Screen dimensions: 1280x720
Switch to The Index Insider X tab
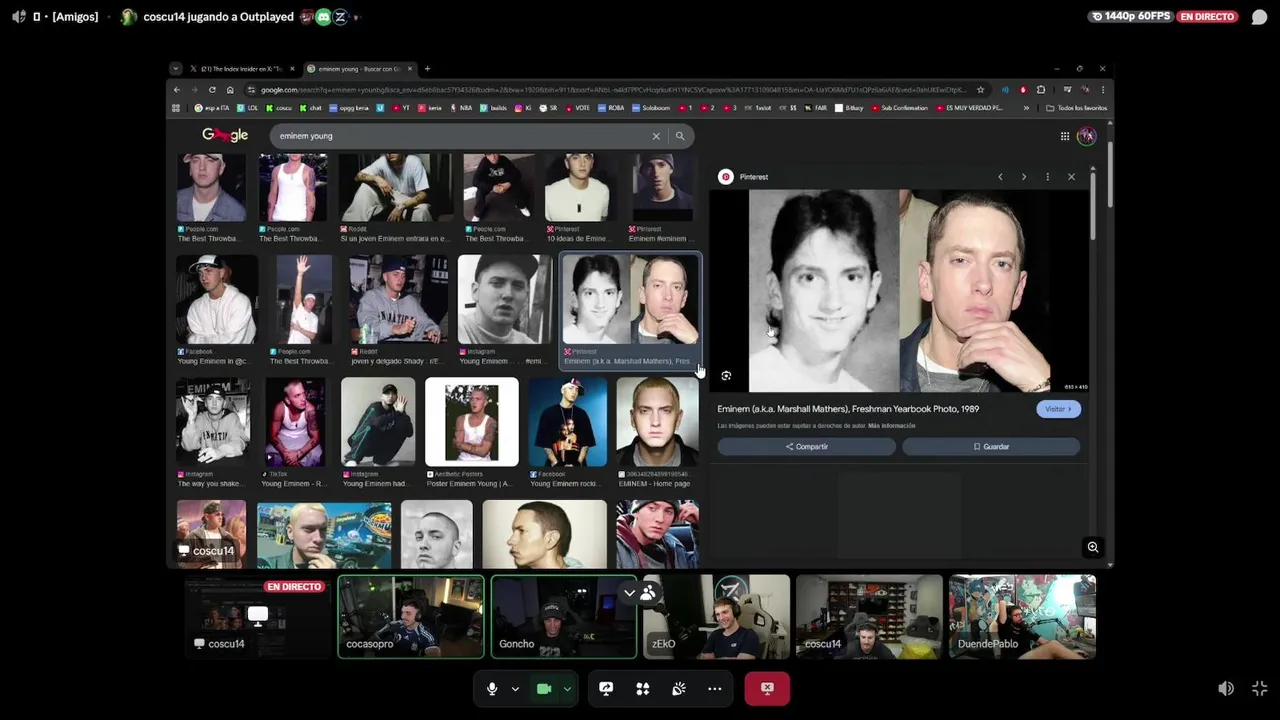pyautogui.click(x=241, y=69)
